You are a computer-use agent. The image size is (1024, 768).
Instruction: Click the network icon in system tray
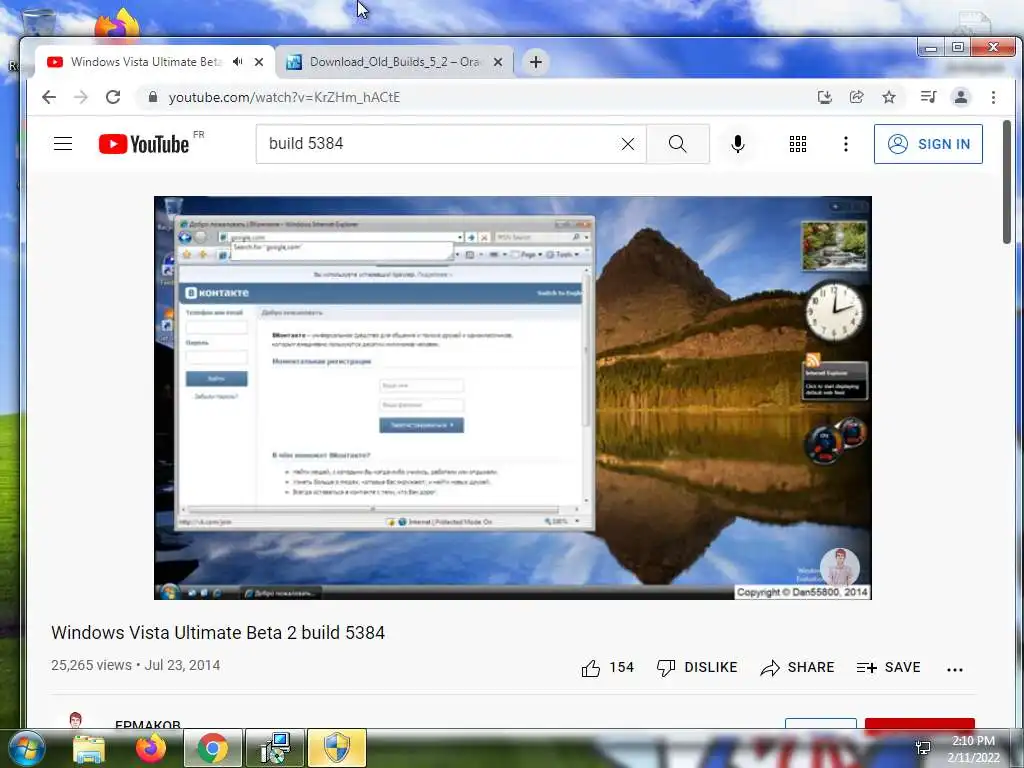click(923, 748)
